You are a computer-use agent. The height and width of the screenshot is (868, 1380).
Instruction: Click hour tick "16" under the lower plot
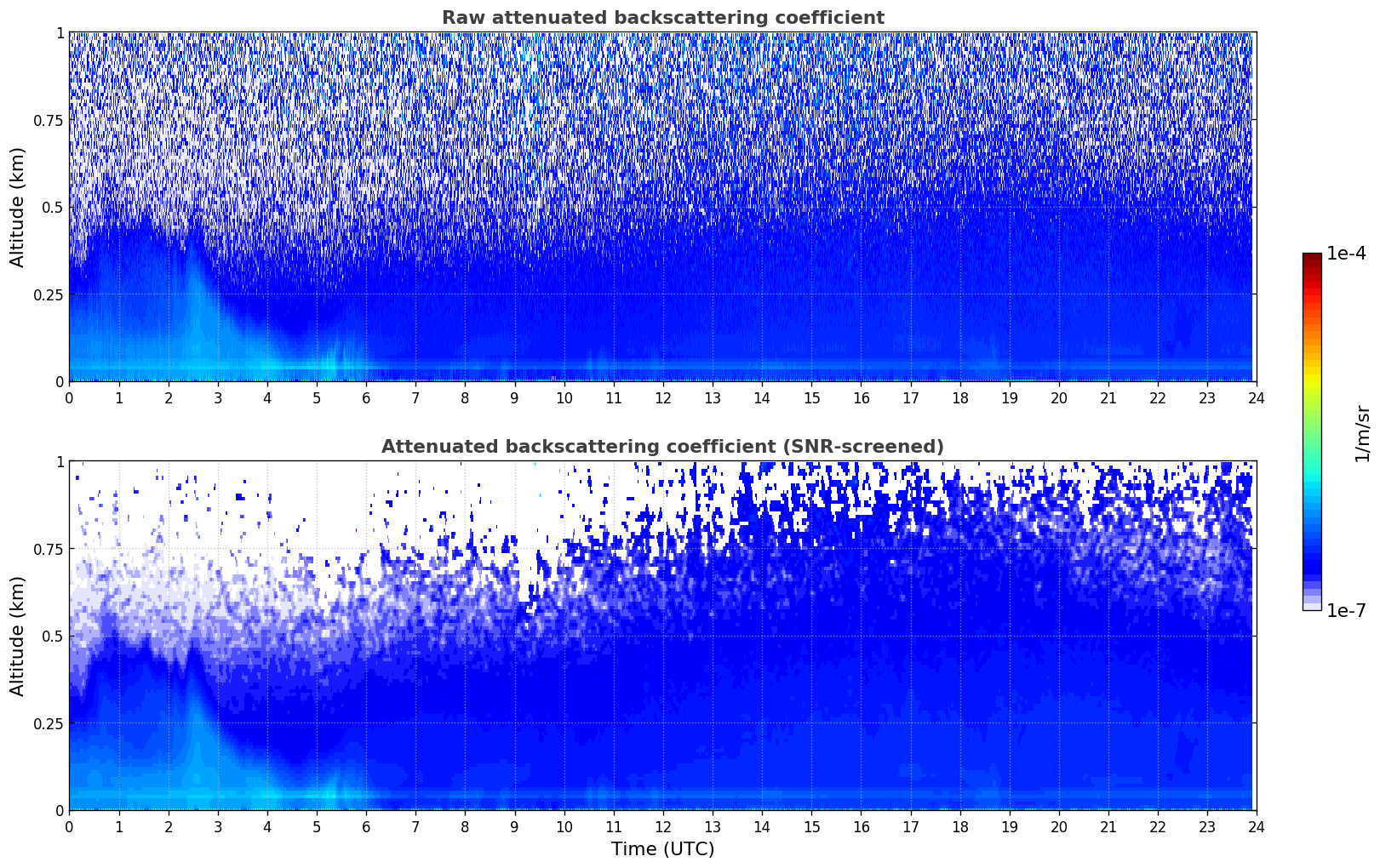tap(861, 826)
